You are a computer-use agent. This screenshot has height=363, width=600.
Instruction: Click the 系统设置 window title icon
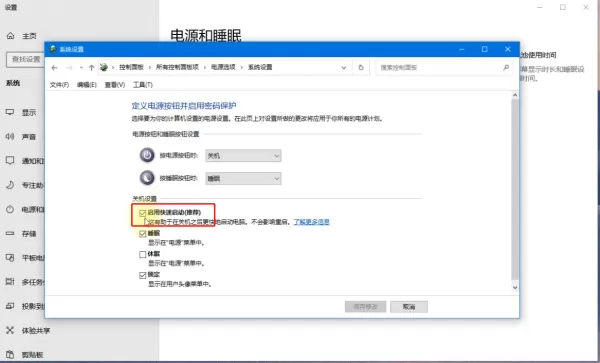pyautogui.click(x=53, y=49)
